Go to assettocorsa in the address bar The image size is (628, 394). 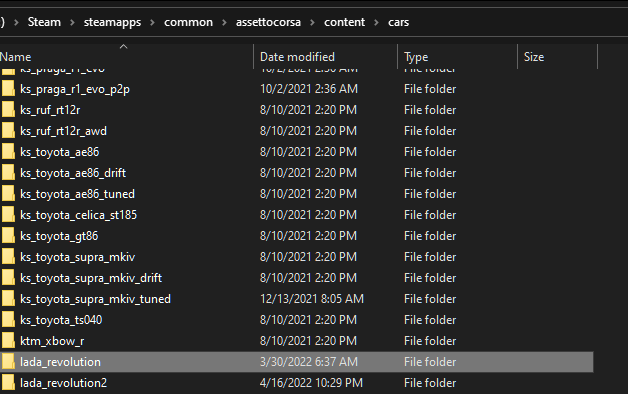point(268,22)
